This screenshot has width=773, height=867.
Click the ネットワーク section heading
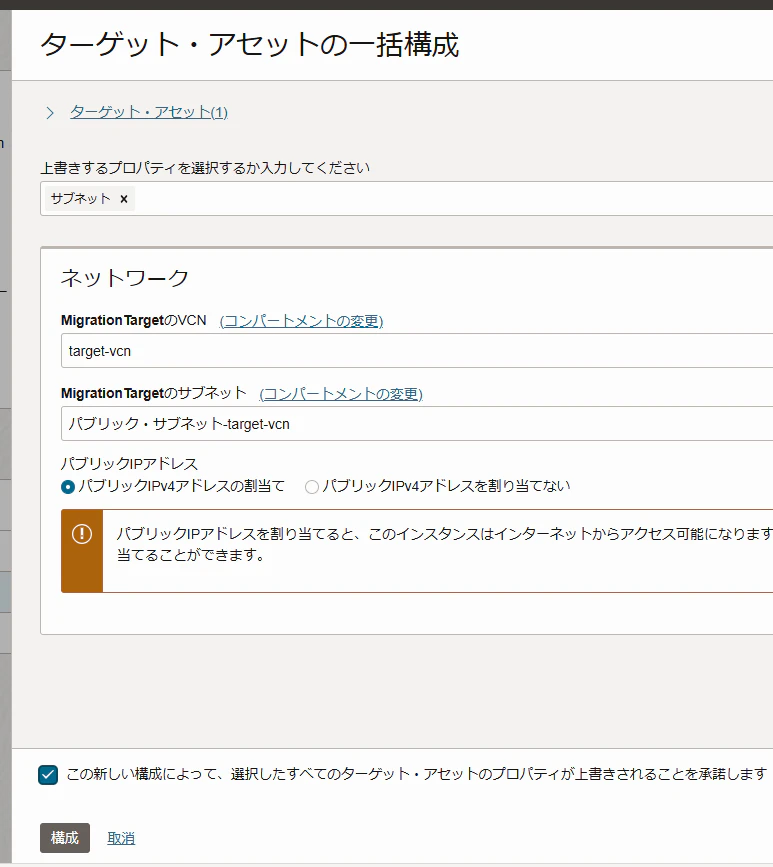[125, 278]
